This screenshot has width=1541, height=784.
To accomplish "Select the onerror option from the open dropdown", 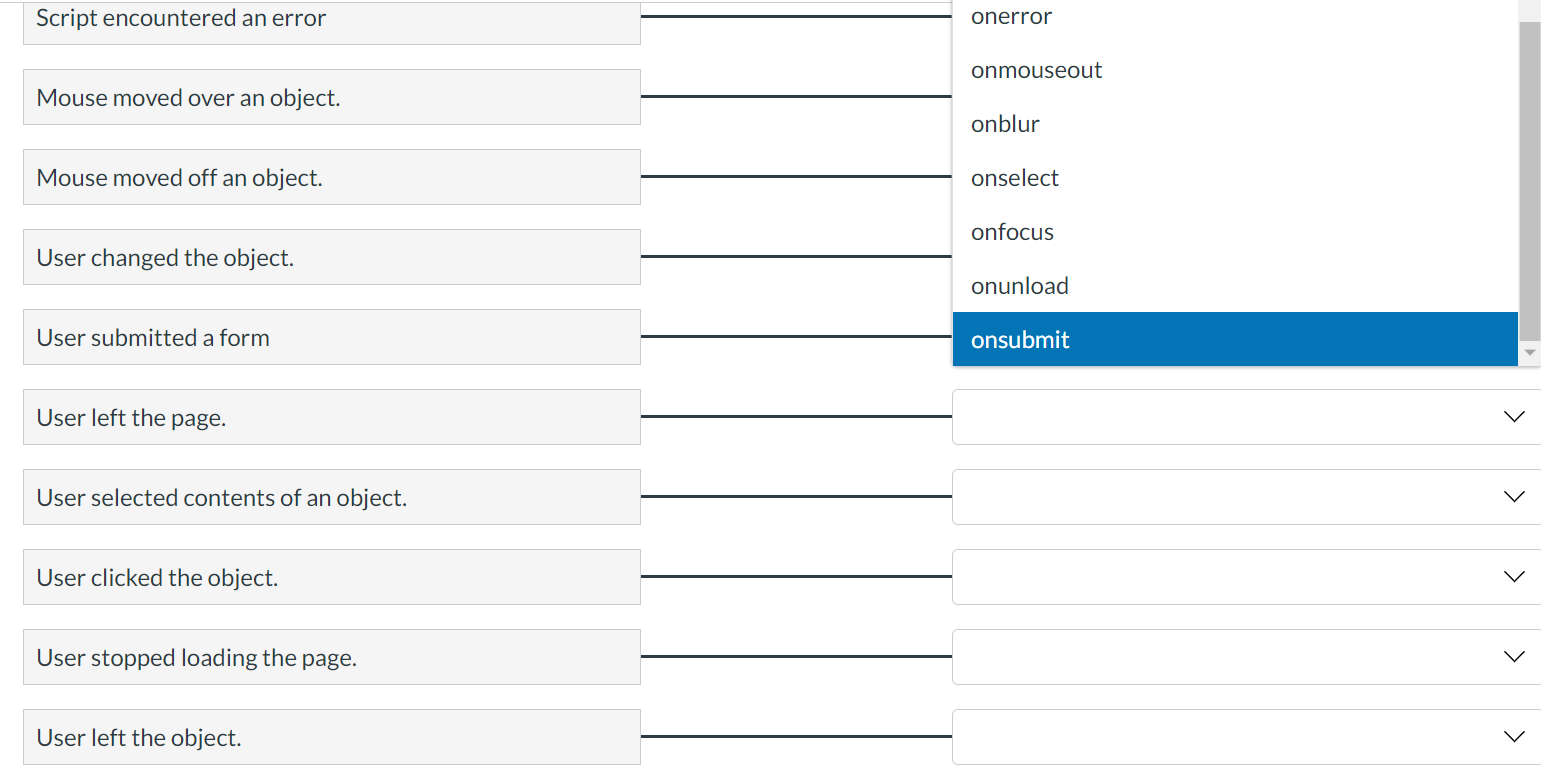I will pos(1011,15).
